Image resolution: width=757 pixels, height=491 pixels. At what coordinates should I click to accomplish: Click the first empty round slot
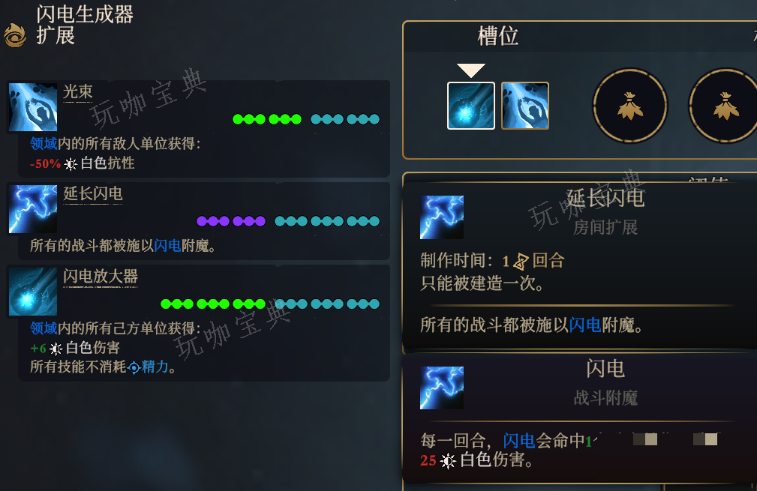coord(630,106)
